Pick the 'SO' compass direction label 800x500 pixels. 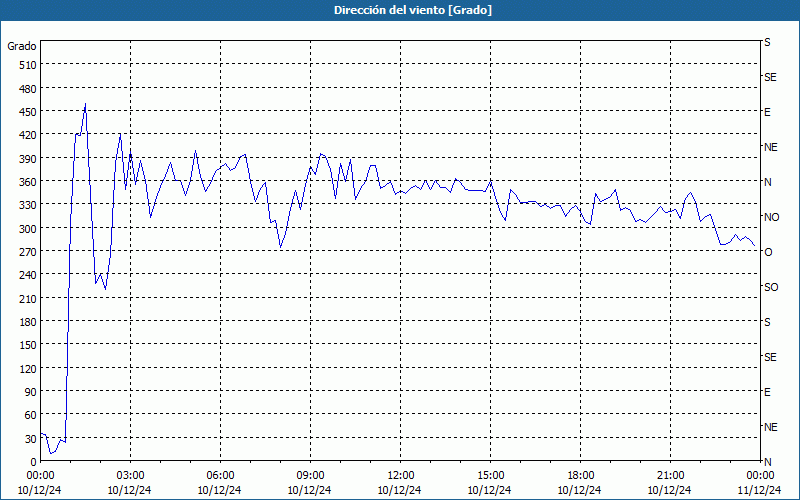771,288
